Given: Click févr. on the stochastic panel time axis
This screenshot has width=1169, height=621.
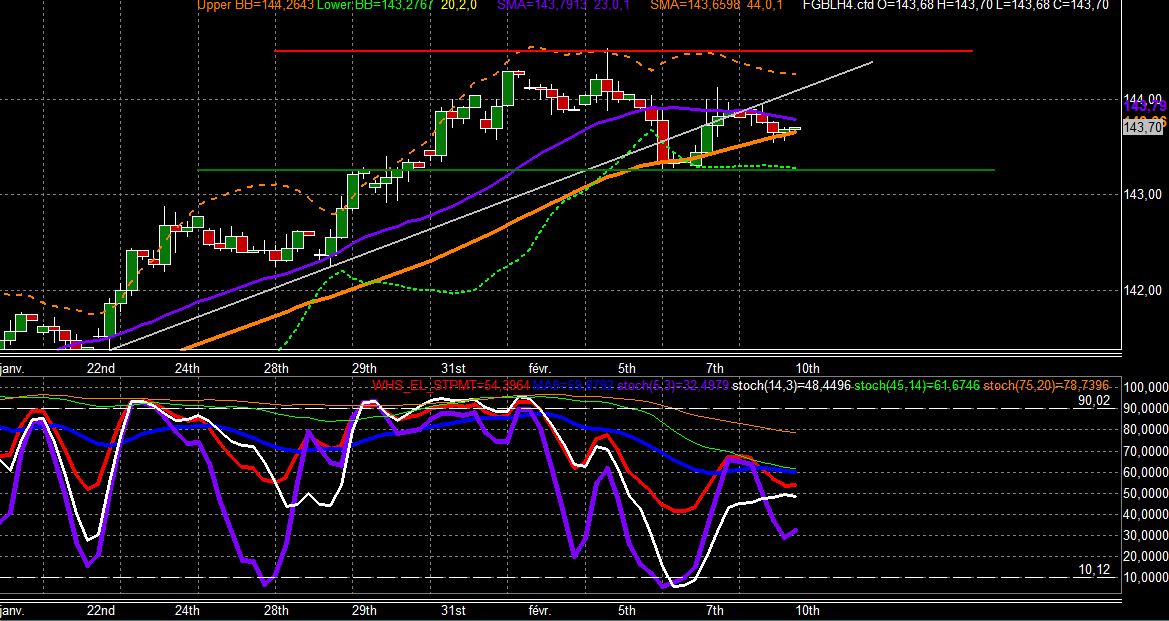Looking at the screenshot, I should (x=539, y=611).
